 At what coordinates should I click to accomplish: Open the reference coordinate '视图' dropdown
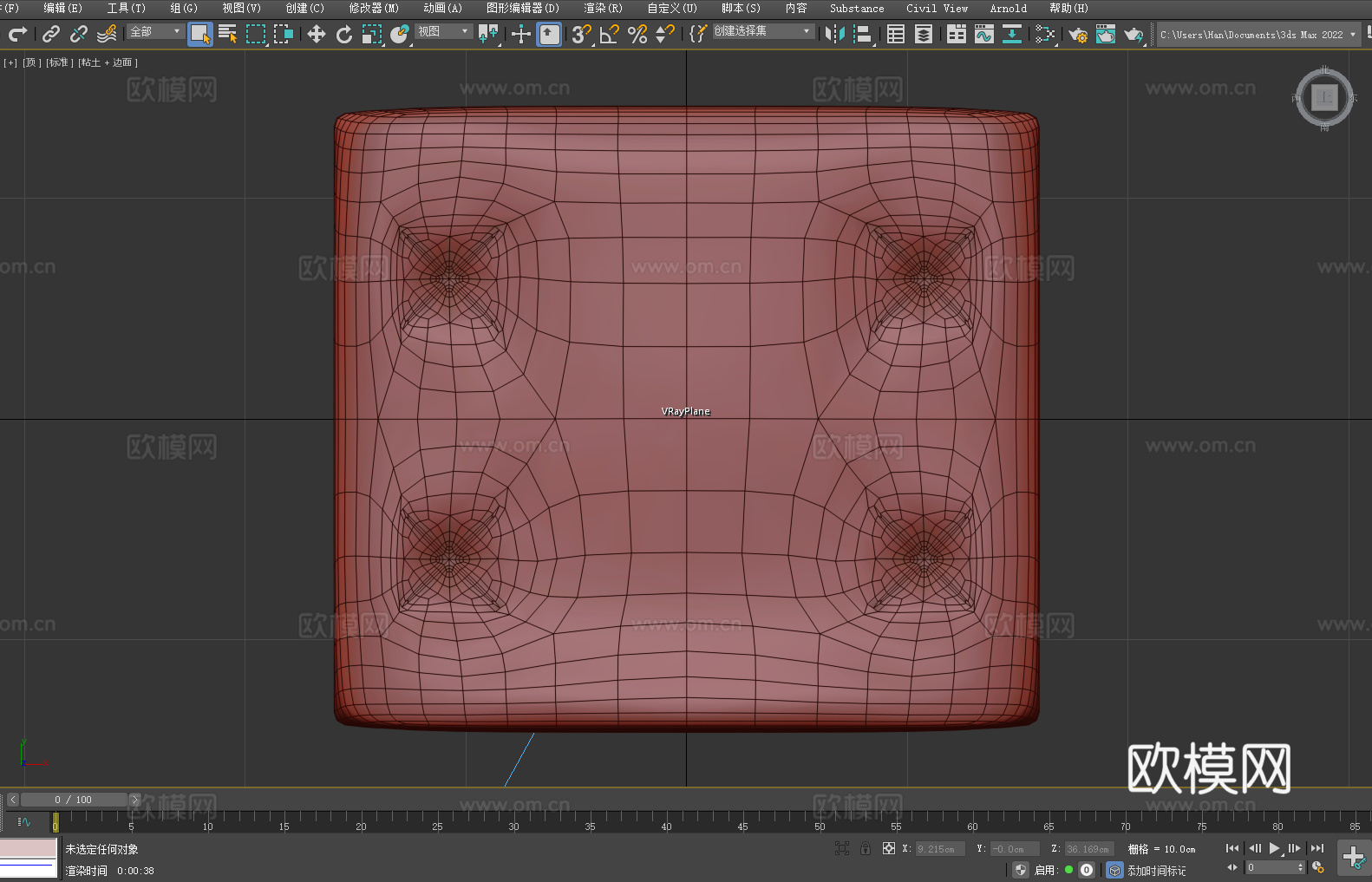pyautogui.click(x=443, y=31)
